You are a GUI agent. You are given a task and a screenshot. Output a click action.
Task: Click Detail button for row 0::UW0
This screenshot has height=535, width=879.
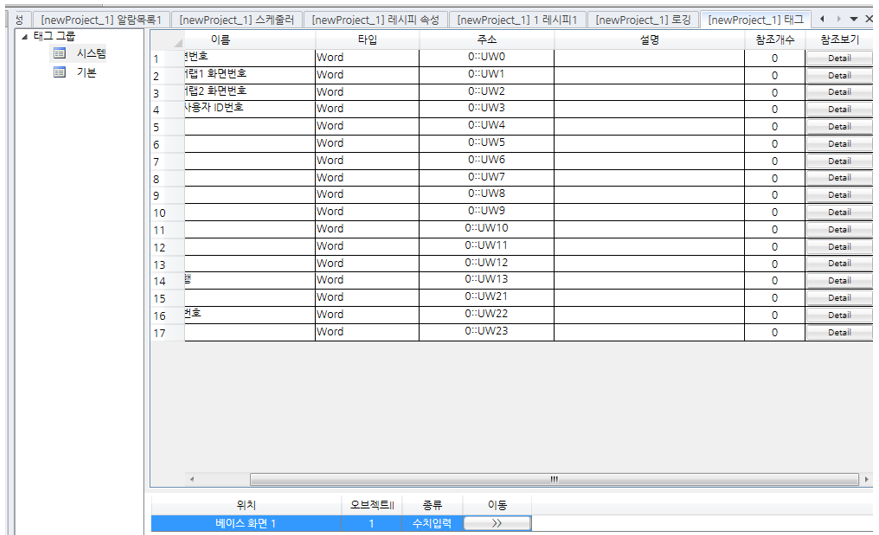[839, 58]
